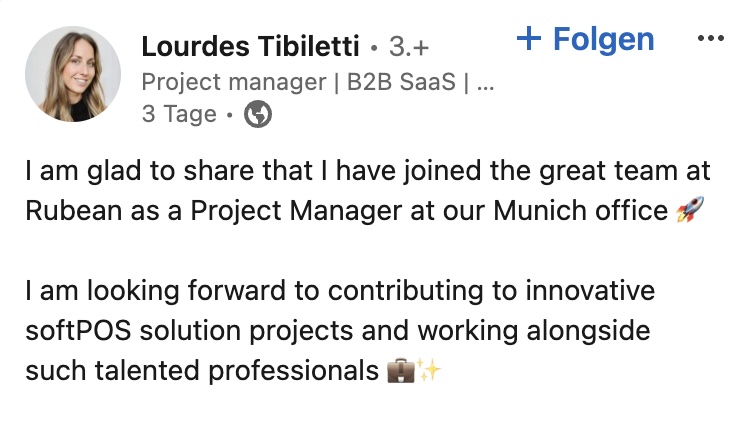Open Lourdes Tibiletti's profile photo
Viewport: 754px width, 424px height.
pyautogui.click(x=72, y=74)
